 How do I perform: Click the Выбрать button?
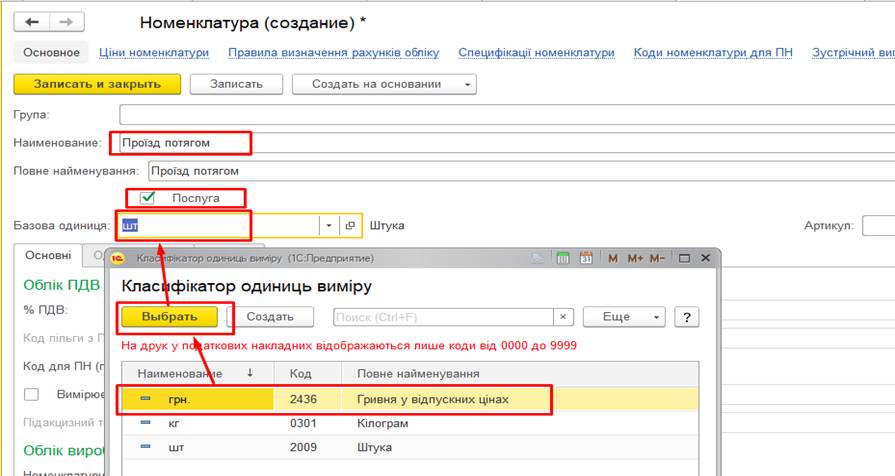coord(170,317)
